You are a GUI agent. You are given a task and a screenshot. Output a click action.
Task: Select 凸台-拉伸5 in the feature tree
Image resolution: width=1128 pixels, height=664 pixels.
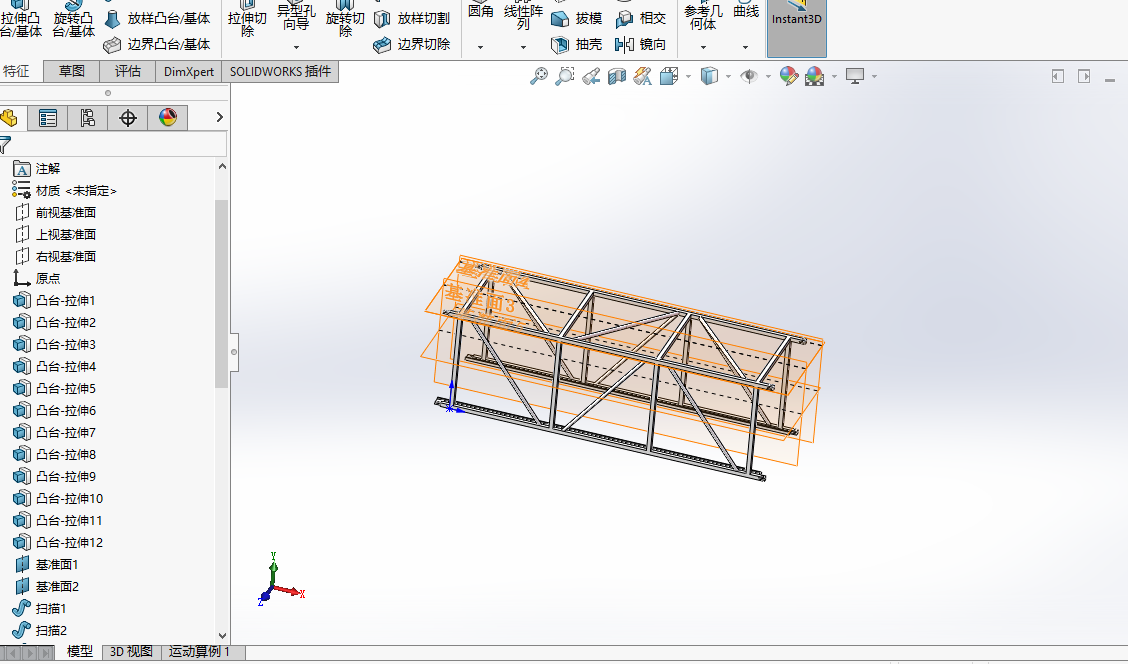click(x=66, y=389)
